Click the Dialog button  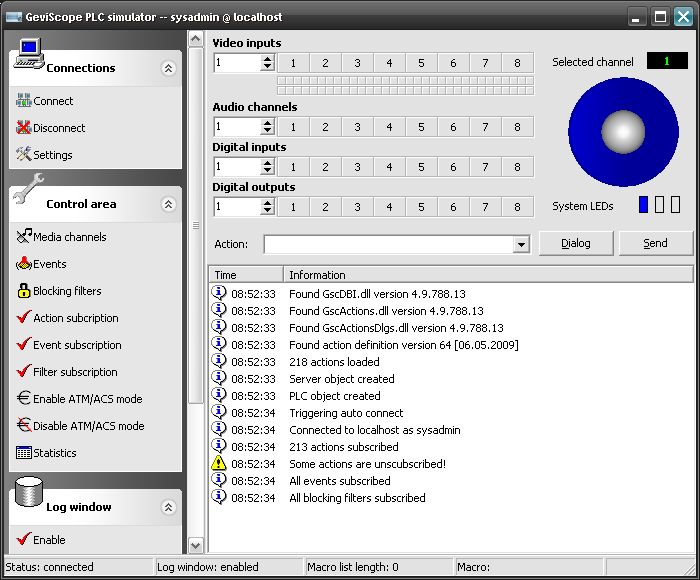tap(575, 243)
